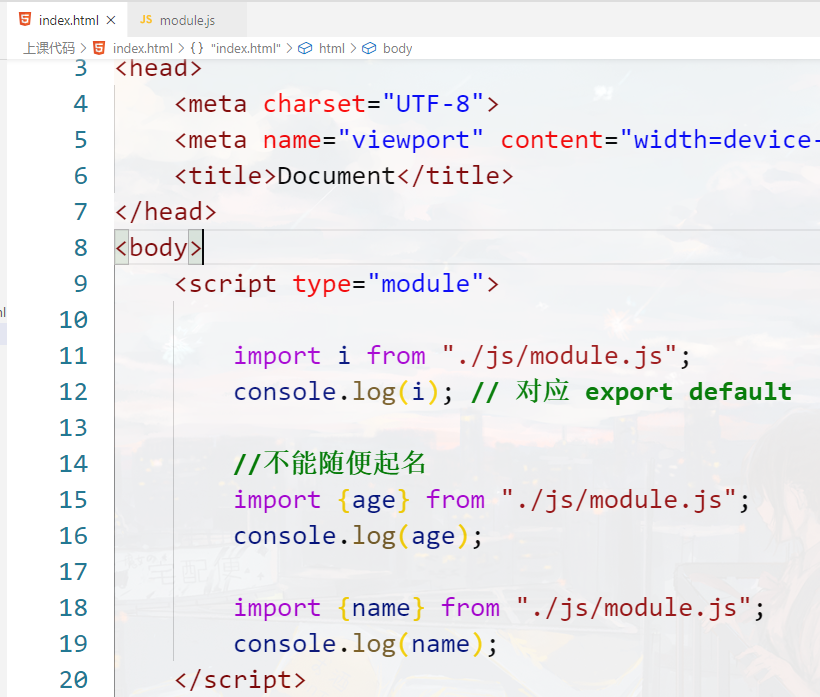Click the opening <head> tag
The image size is (820, 697).
coord(158,68)
